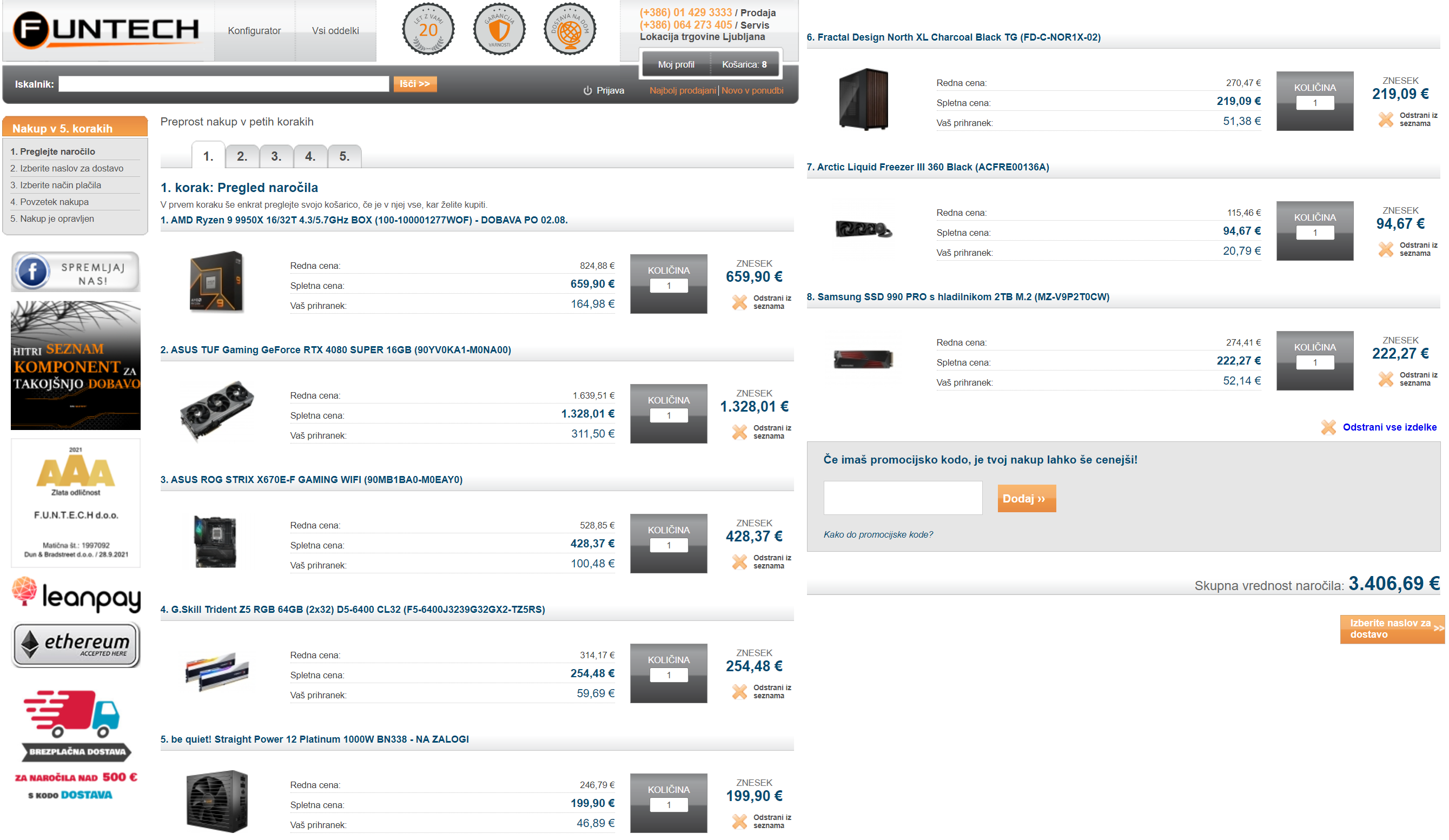Select sidebar step 3. Izberite način plačila

56,185
